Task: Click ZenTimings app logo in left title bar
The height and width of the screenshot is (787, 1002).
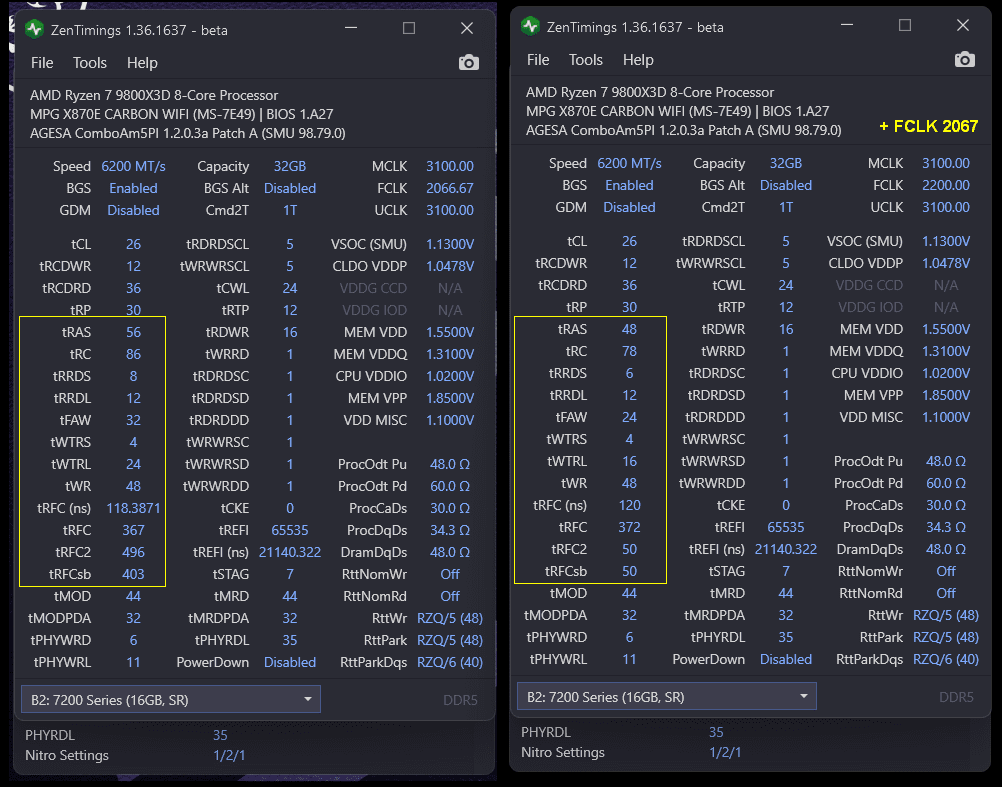Action: (34, 29)
